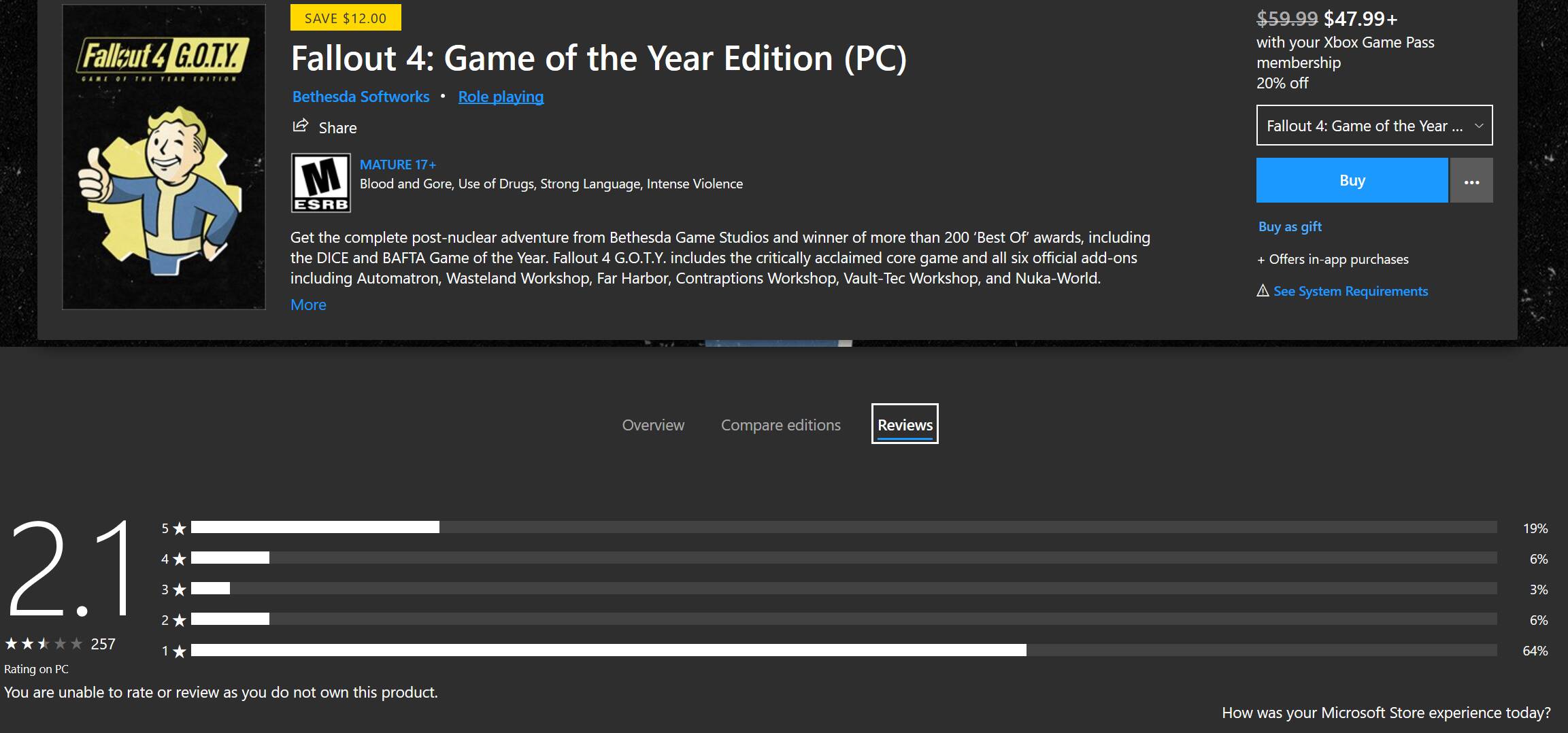Click the Fallout 4 G.O.T.Y. cover art
This screenshot has width=1568, height=733.
pyautogui.click(x=164, y=157)
